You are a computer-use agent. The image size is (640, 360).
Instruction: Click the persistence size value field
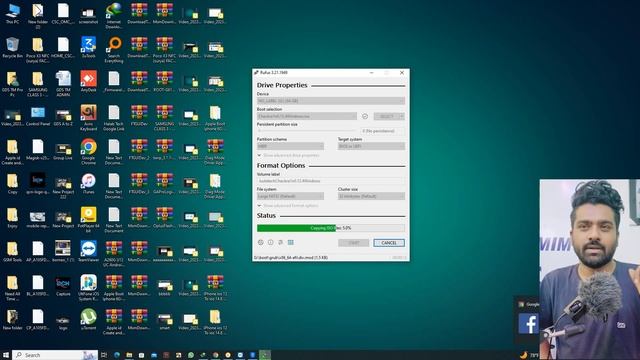382,131
